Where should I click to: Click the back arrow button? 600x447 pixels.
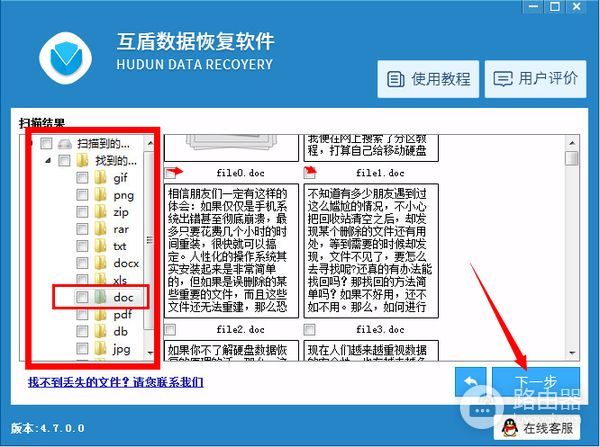point(471,382)
